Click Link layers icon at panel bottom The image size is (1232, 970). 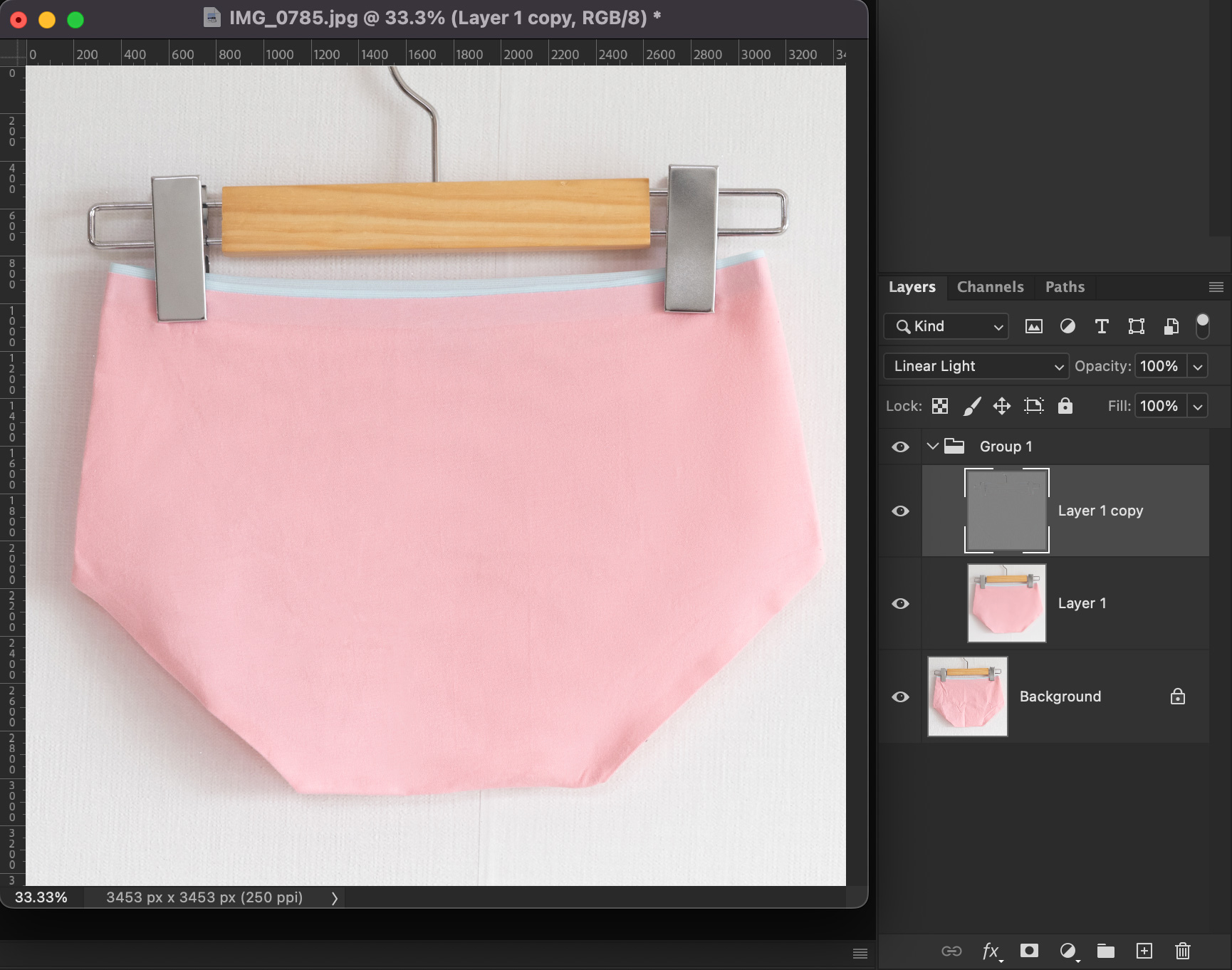tap(951, 951)
